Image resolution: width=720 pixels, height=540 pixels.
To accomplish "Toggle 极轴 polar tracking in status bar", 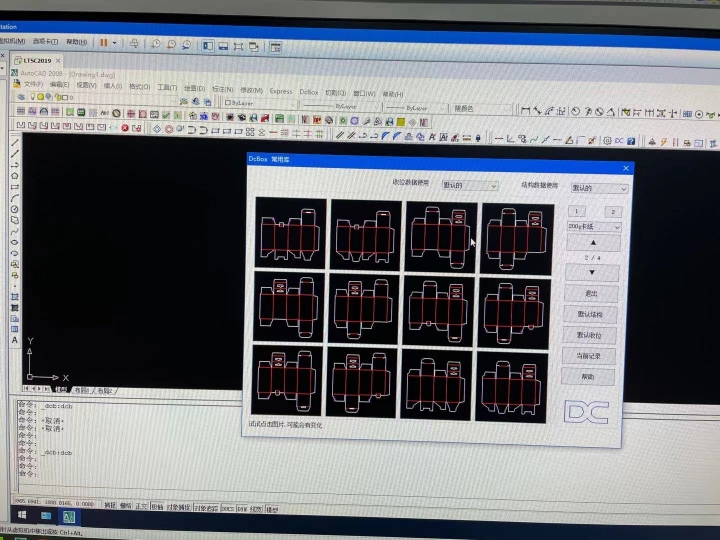I will pyautogui.click(x=156, y=506).
